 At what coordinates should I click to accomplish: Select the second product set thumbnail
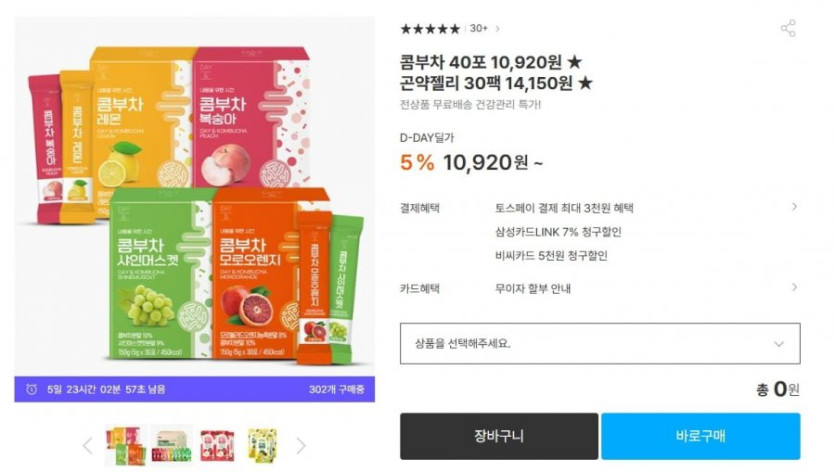click(171, 445)
